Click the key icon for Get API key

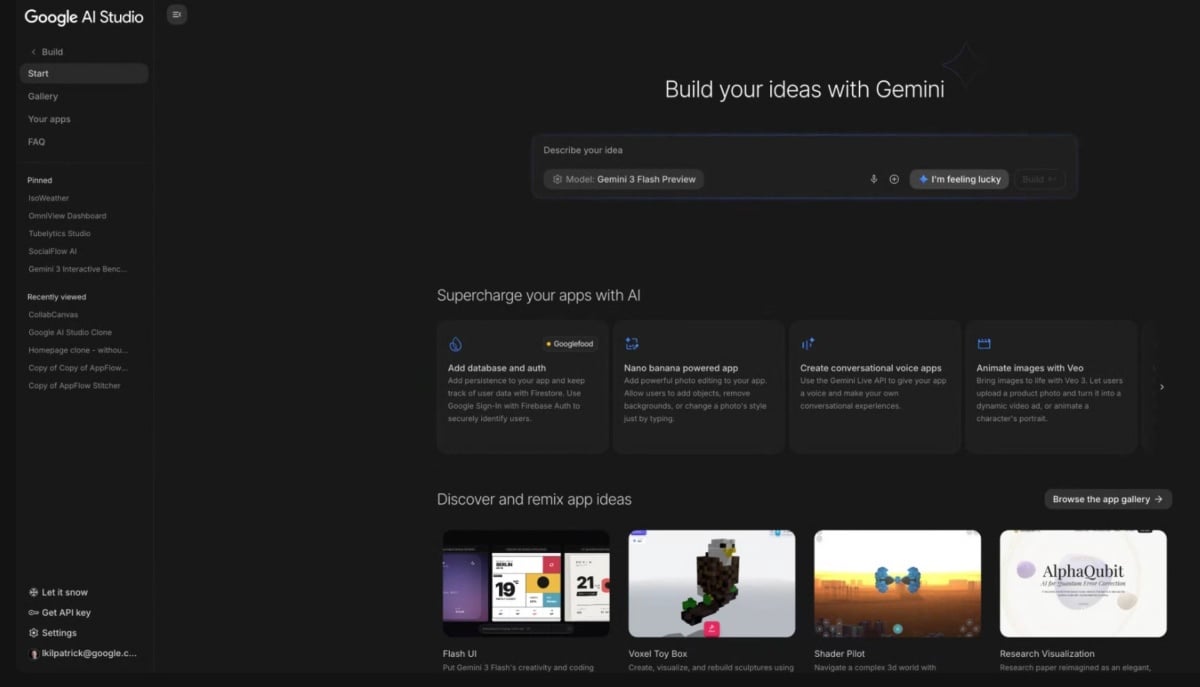[x=33, y=612]
